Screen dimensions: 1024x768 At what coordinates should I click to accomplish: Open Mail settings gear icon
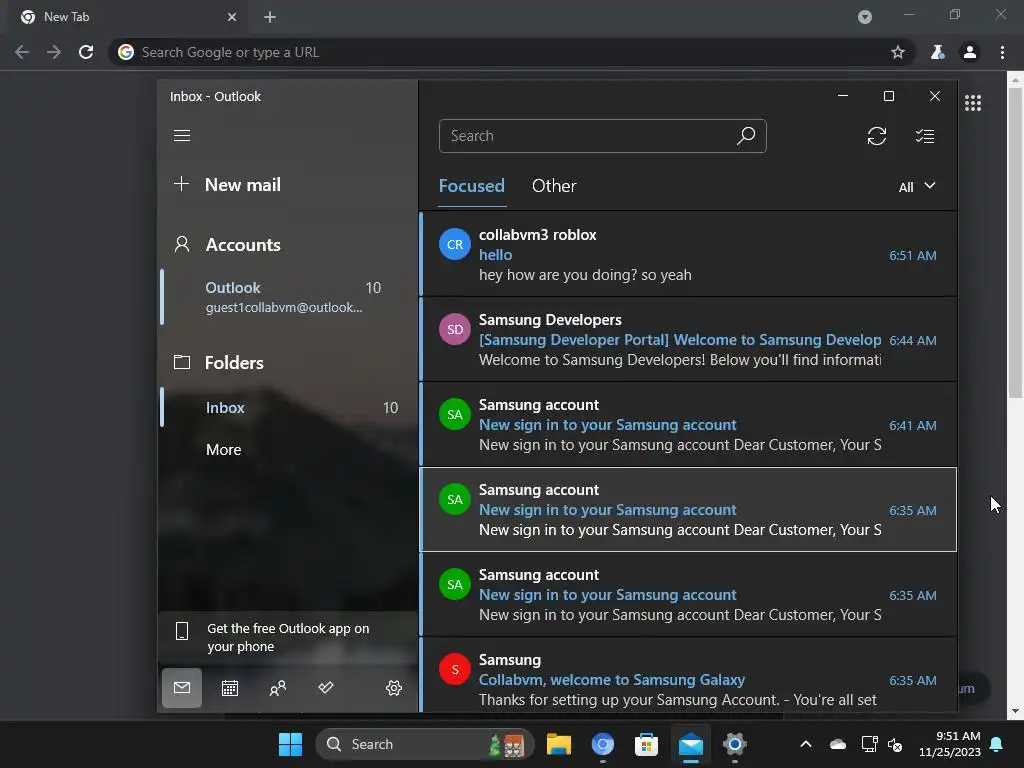[394, 688]
